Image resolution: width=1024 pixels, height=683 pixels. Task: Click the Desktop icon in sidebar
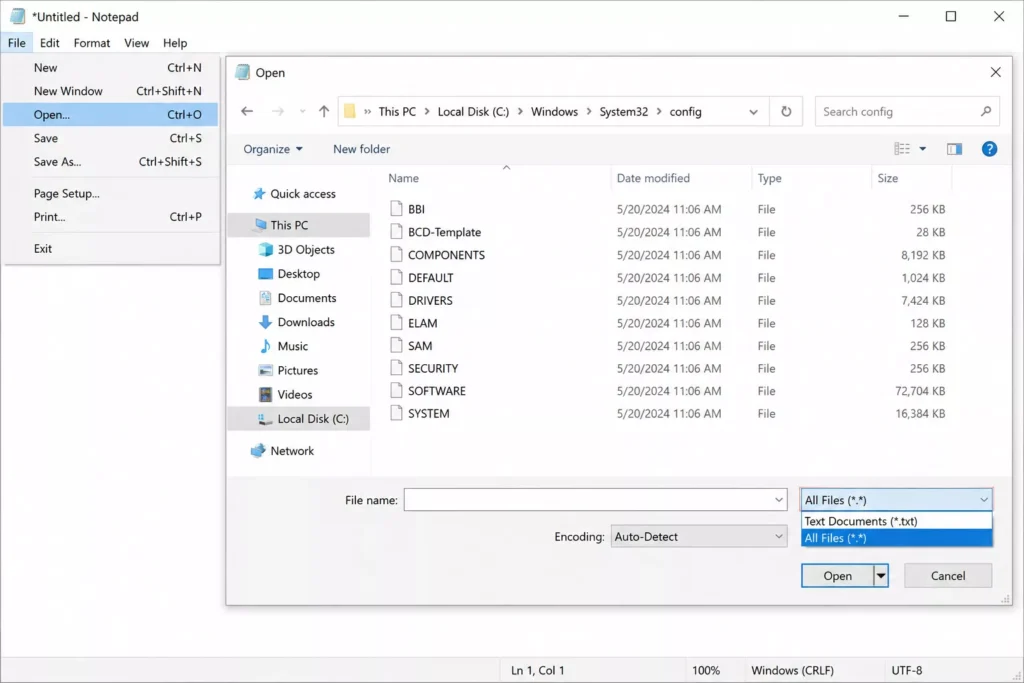click(x=265, y=274)
